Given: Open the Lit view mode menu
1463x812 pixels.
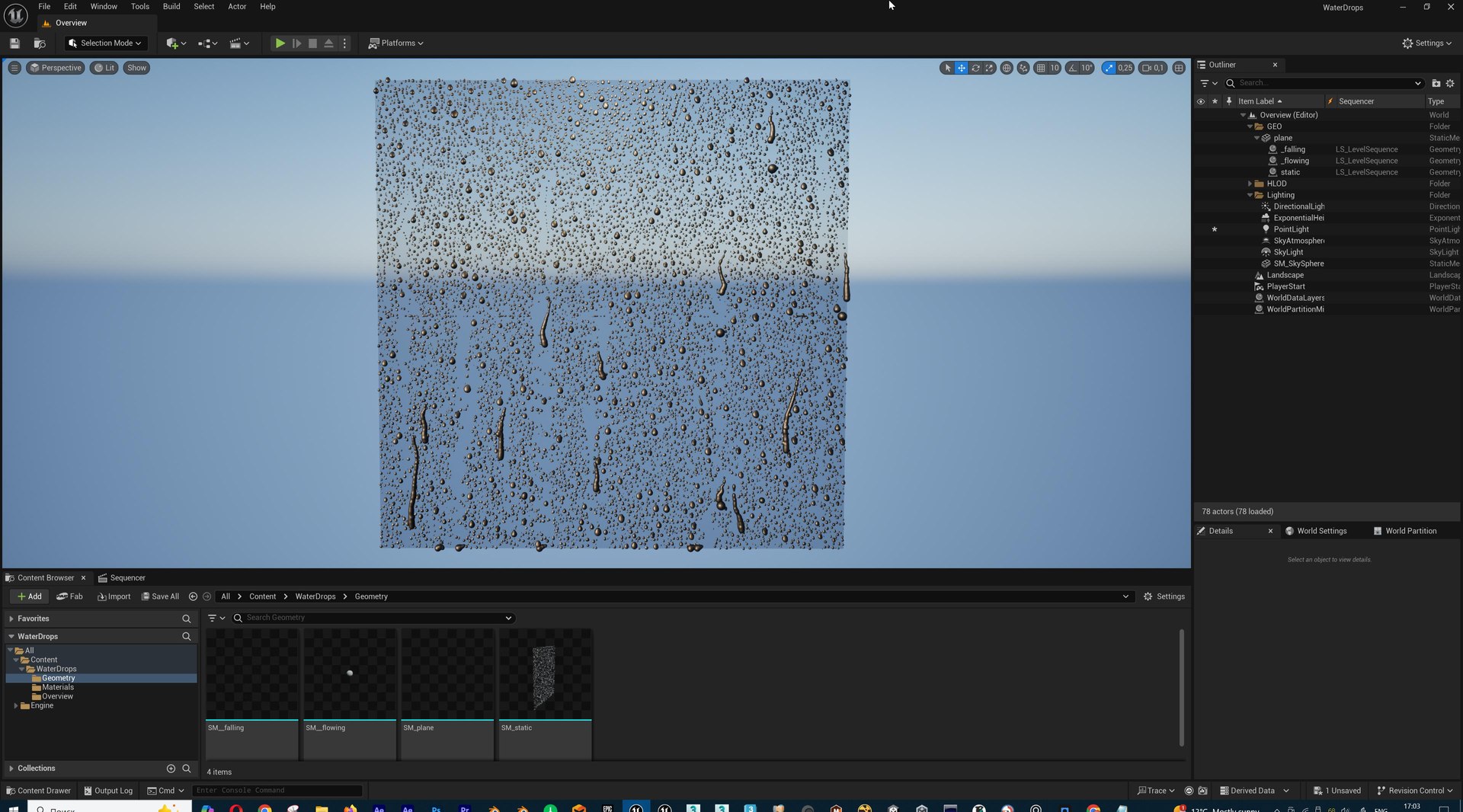Looking at the screenshot, I should (104, 68).
